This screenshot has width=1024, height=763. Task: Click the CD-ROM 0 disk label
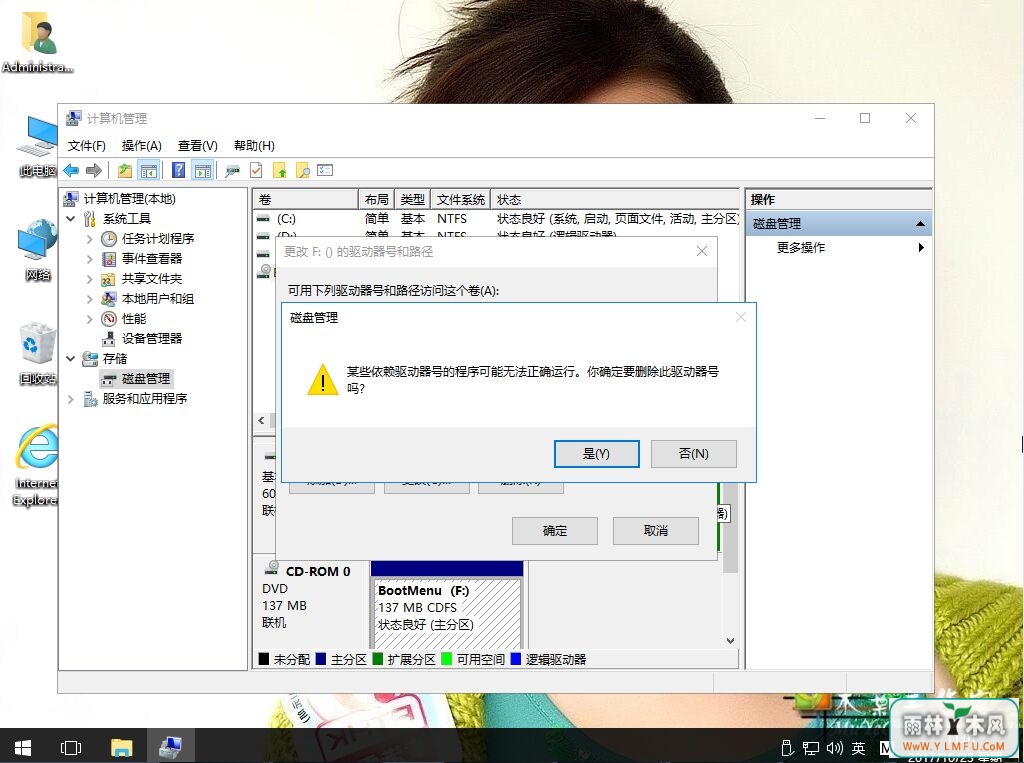coord(317,572)
